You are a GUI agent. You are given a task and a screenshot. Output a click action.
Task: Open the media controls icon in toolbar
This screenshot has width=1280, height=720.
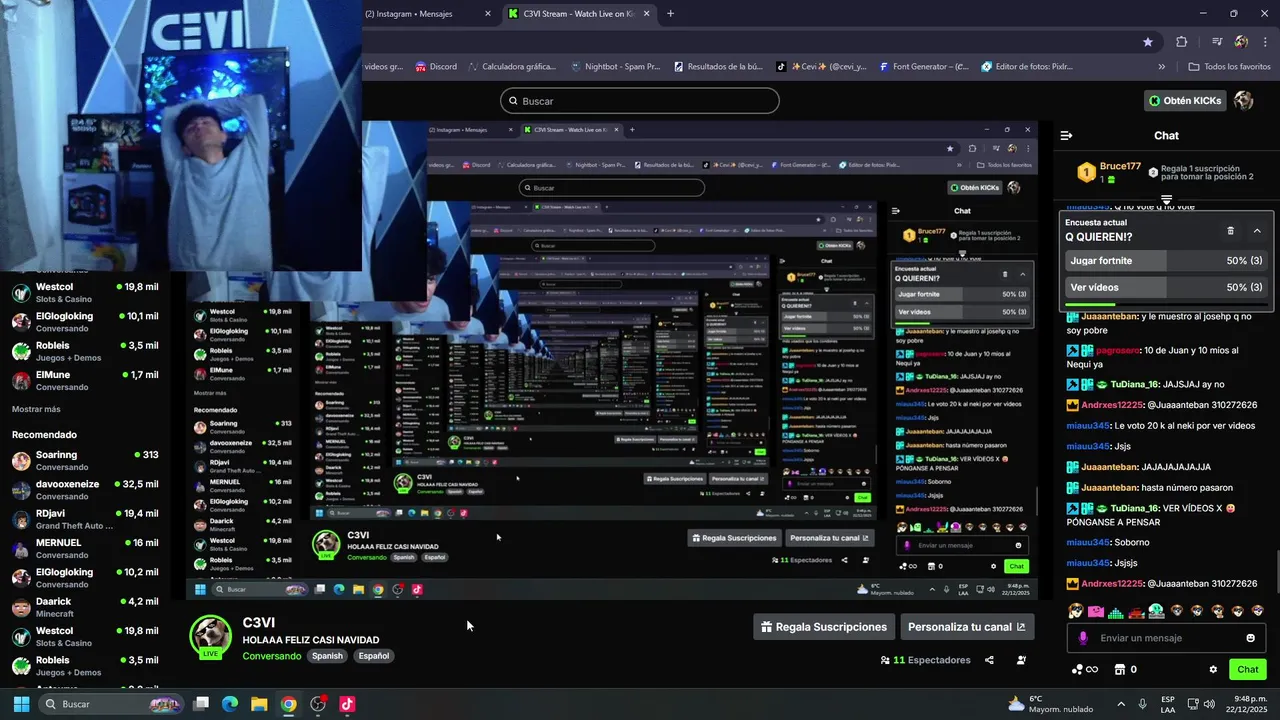1217,42
